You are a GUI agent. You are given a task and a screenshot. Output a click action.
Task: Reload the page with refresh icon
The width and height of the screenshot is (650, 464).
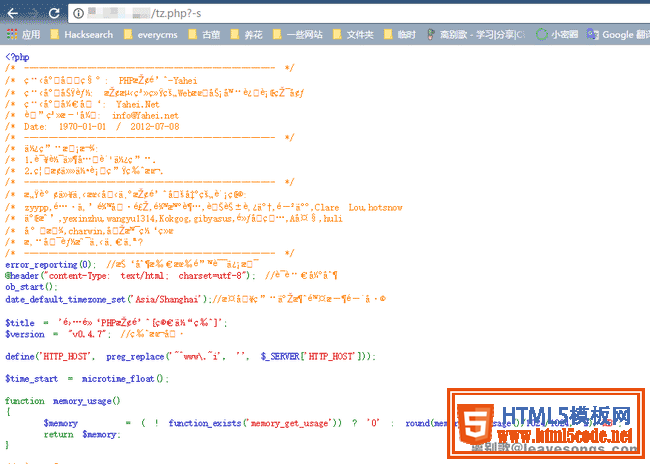(x=54, y=13)
